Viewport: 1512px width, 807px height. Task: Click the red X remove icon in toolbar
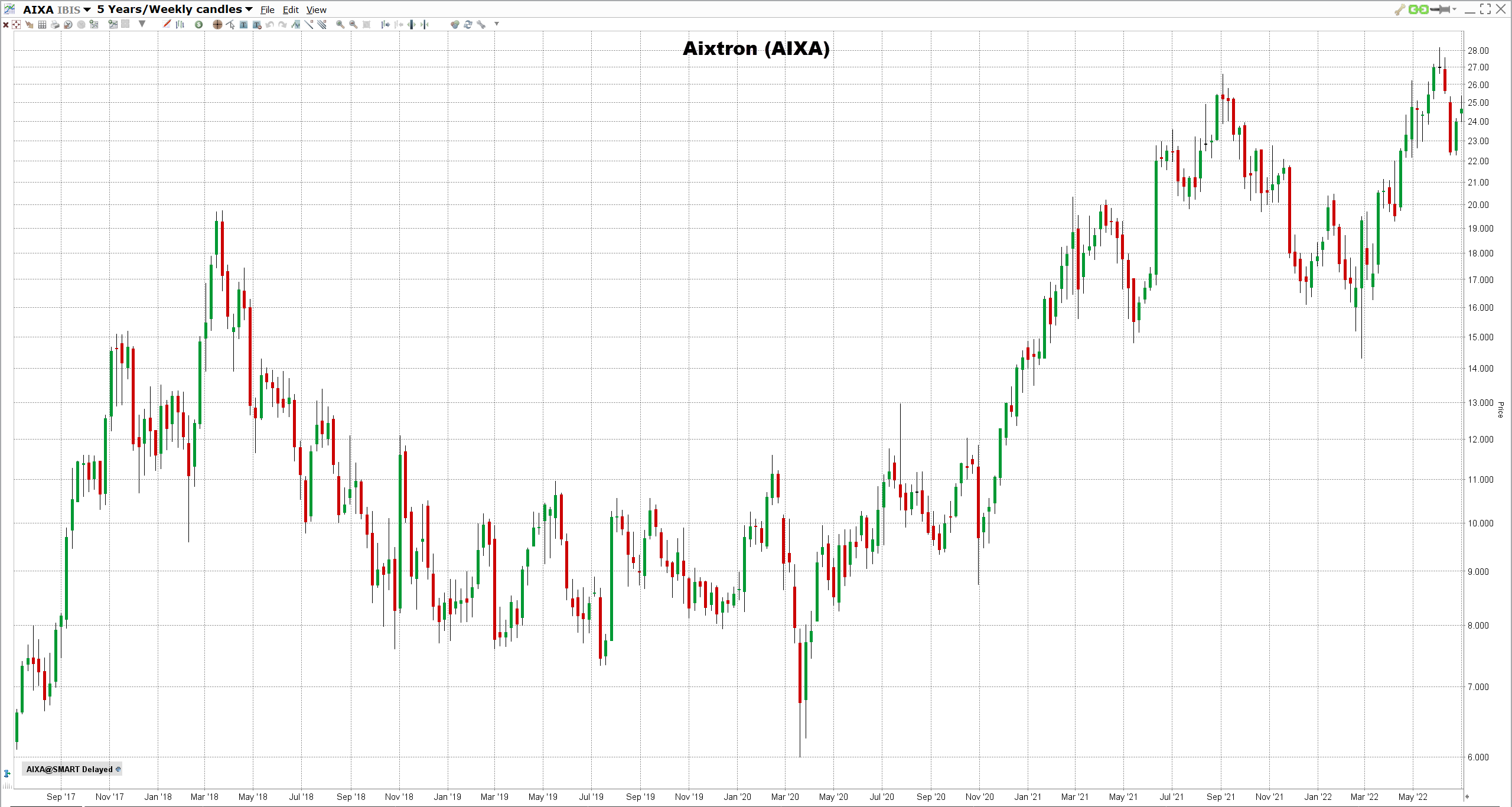click(x=6, y=25)
